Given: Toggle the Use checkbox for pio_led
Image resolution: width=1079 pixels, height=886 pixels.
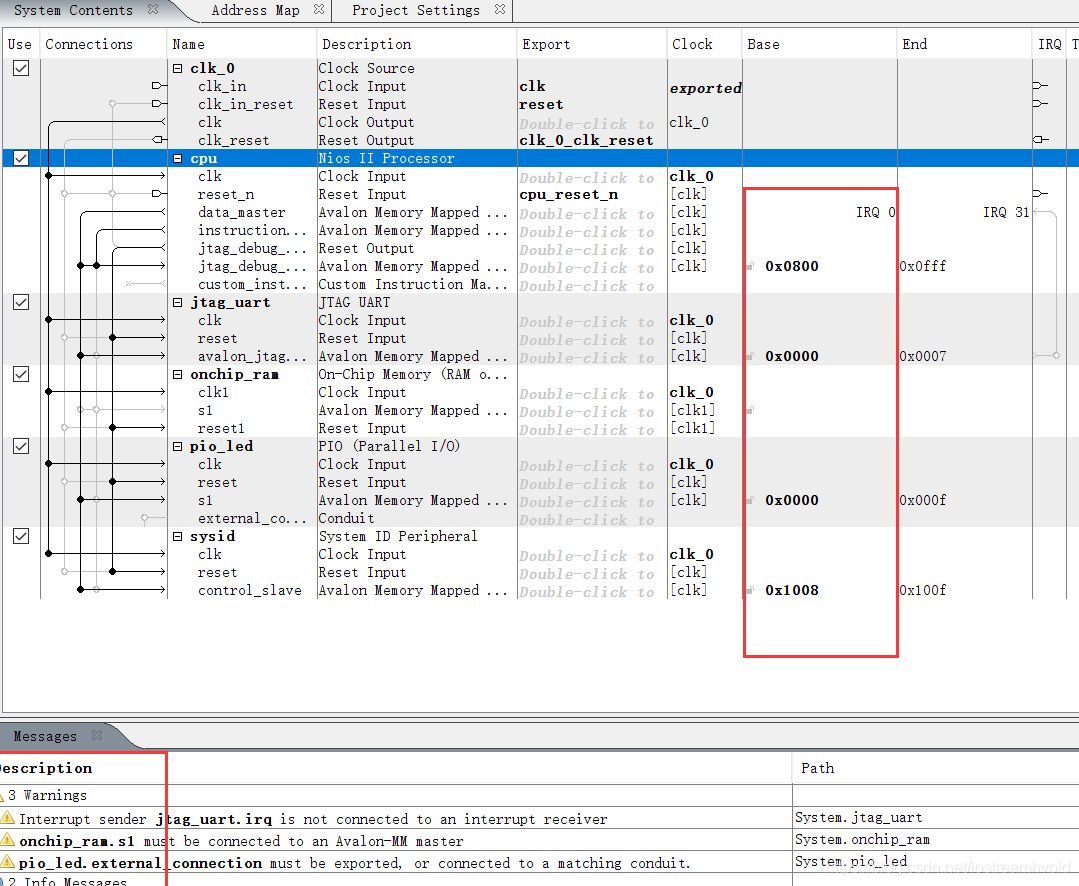Looking at the screenshot, I should click(21, 446).
